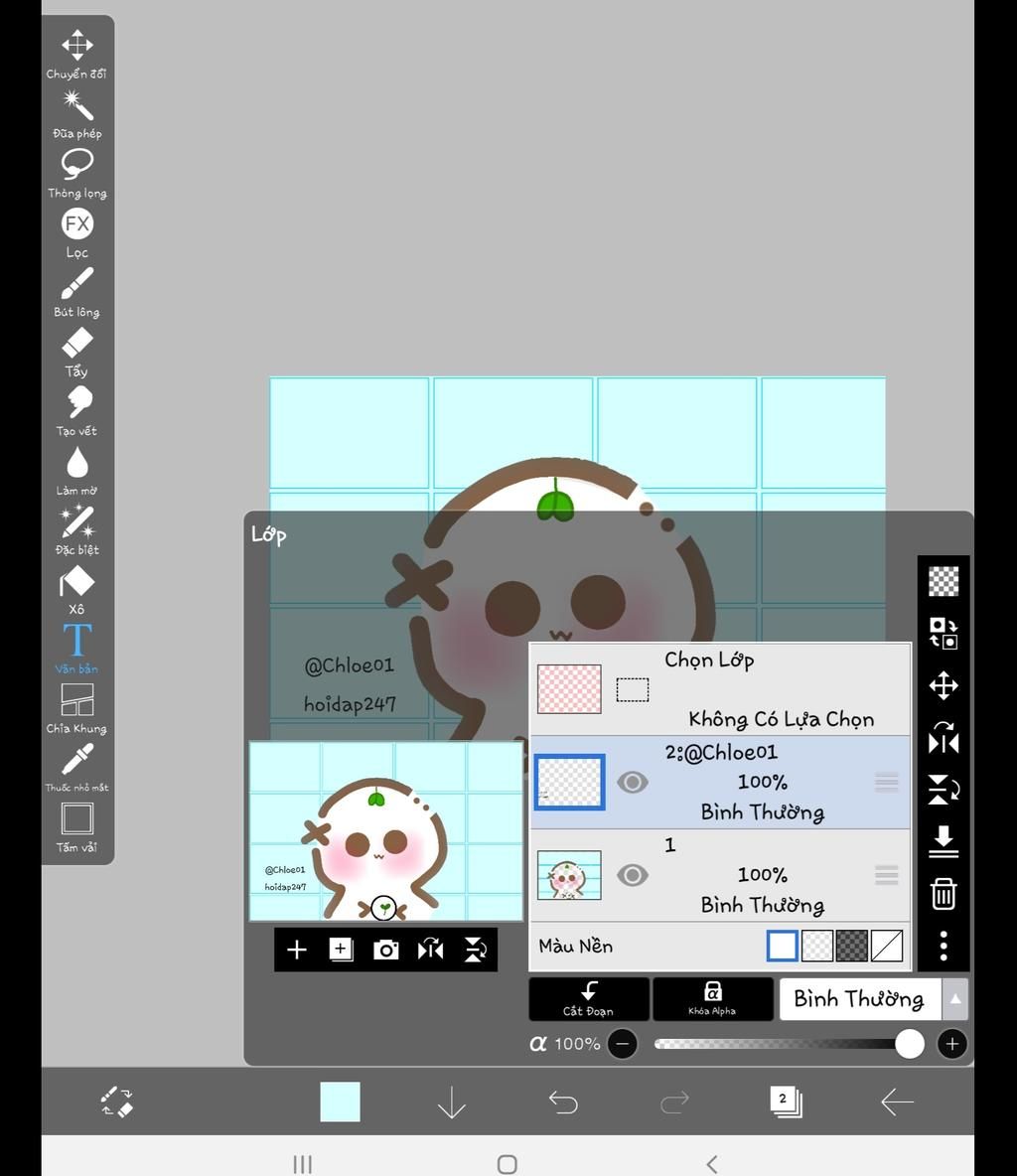1017x1176 pixels.
Task: Click the 100% opacity value text
Action: pyautogui.click(x=577, y=1044)
